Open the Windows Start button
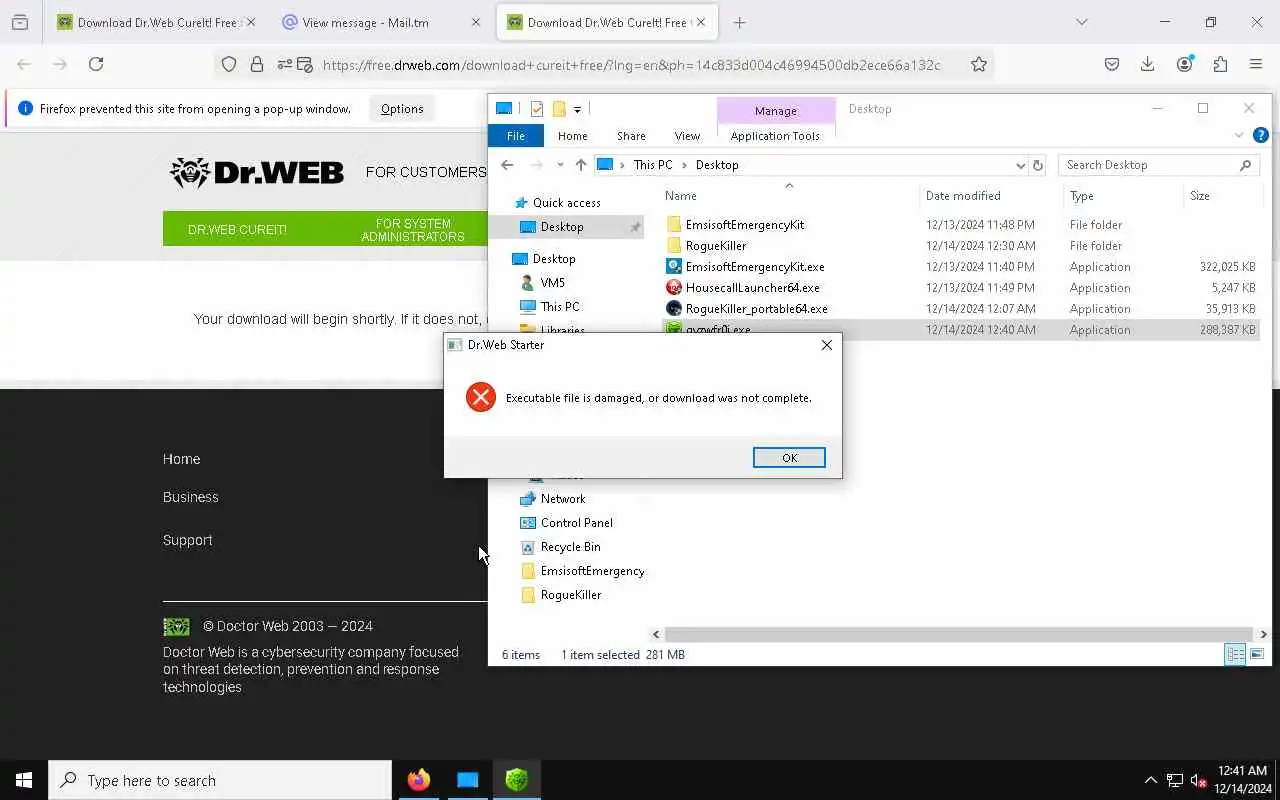The width and height of the screenshot is (1280, 800). coord(24,780)
